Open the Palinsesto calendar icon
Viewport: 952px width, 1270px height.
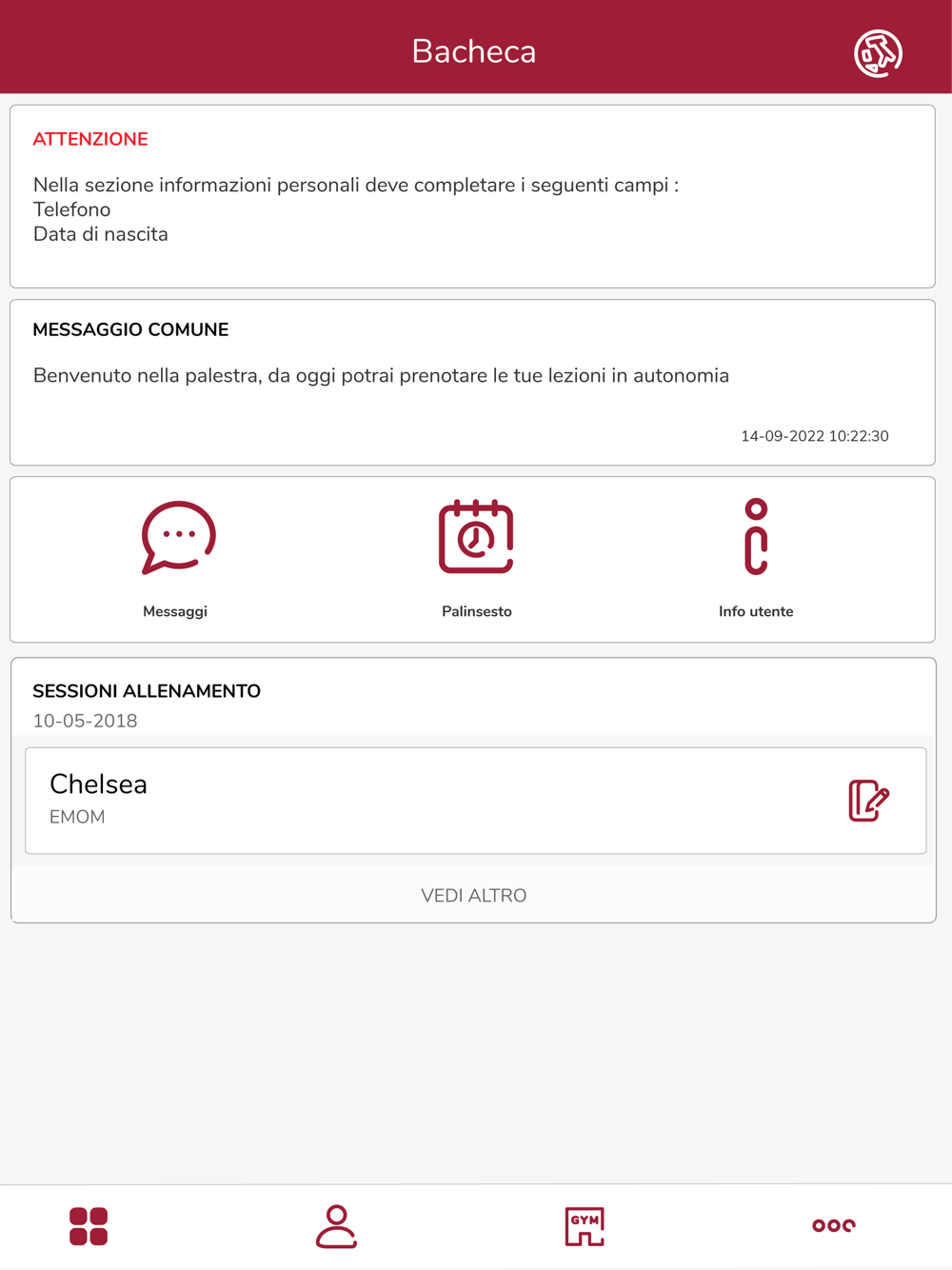tap(476, 537)
